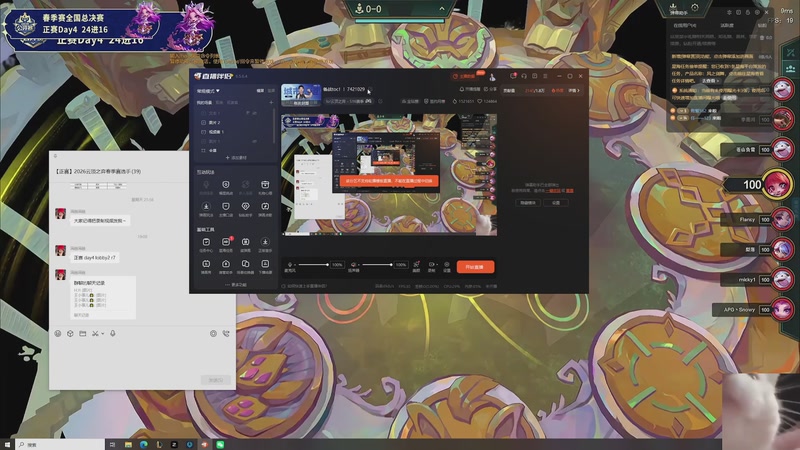Click the orange 开始直播 start live button
The height and width of the screenshot is (450, 800).
click(475, 267)
